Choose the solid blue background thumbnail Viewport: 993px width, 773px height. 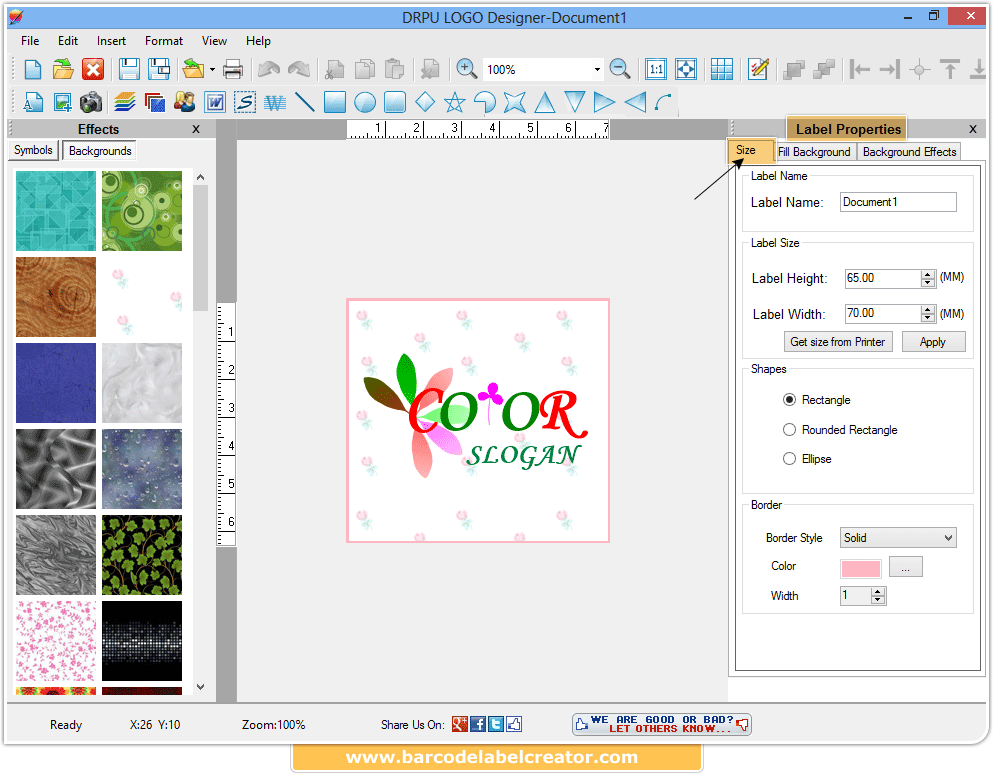[56, 382]
